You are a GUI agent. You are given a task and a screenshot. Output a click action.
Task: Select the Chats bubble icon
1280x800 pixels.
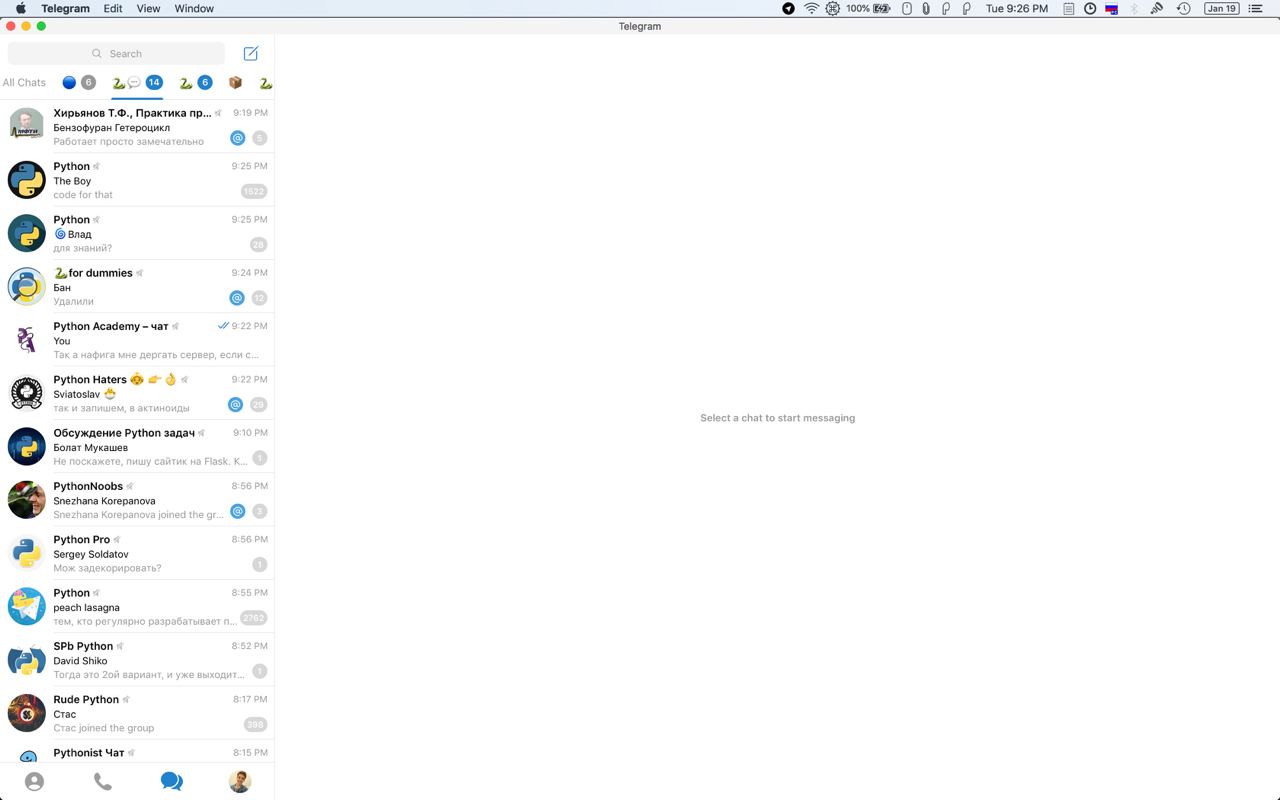click(171, 782)
